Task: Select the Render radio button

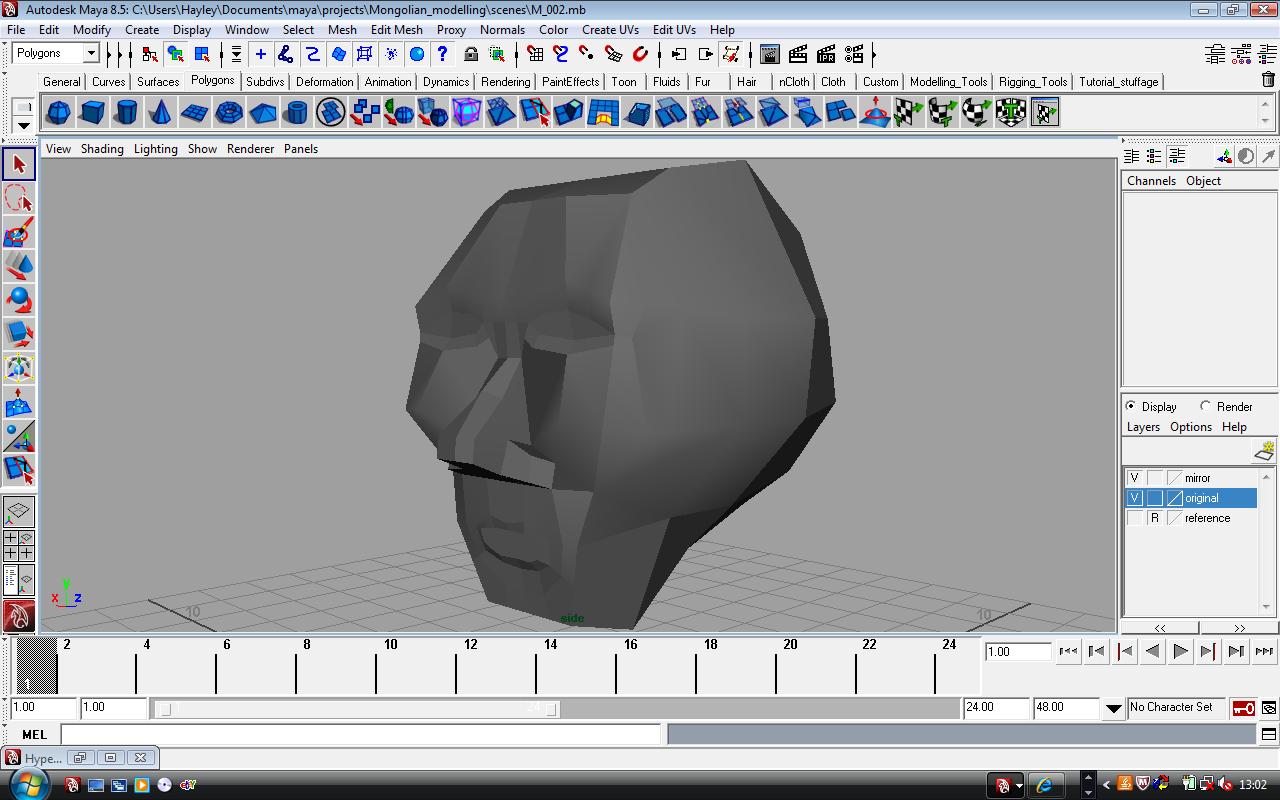Action: [x=1206, y=406]
